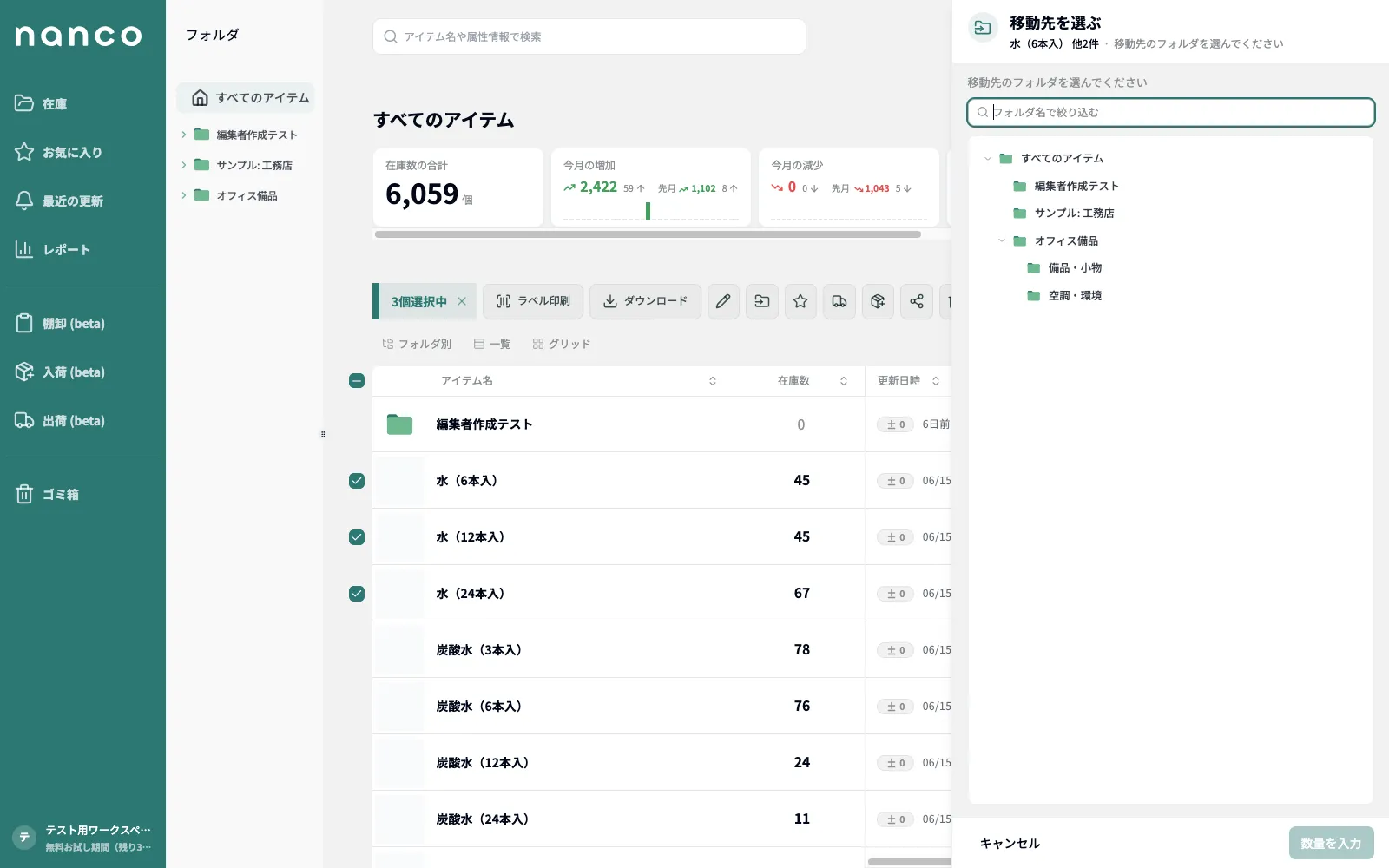Click the table horizontal scrollbar

(909, 862)
